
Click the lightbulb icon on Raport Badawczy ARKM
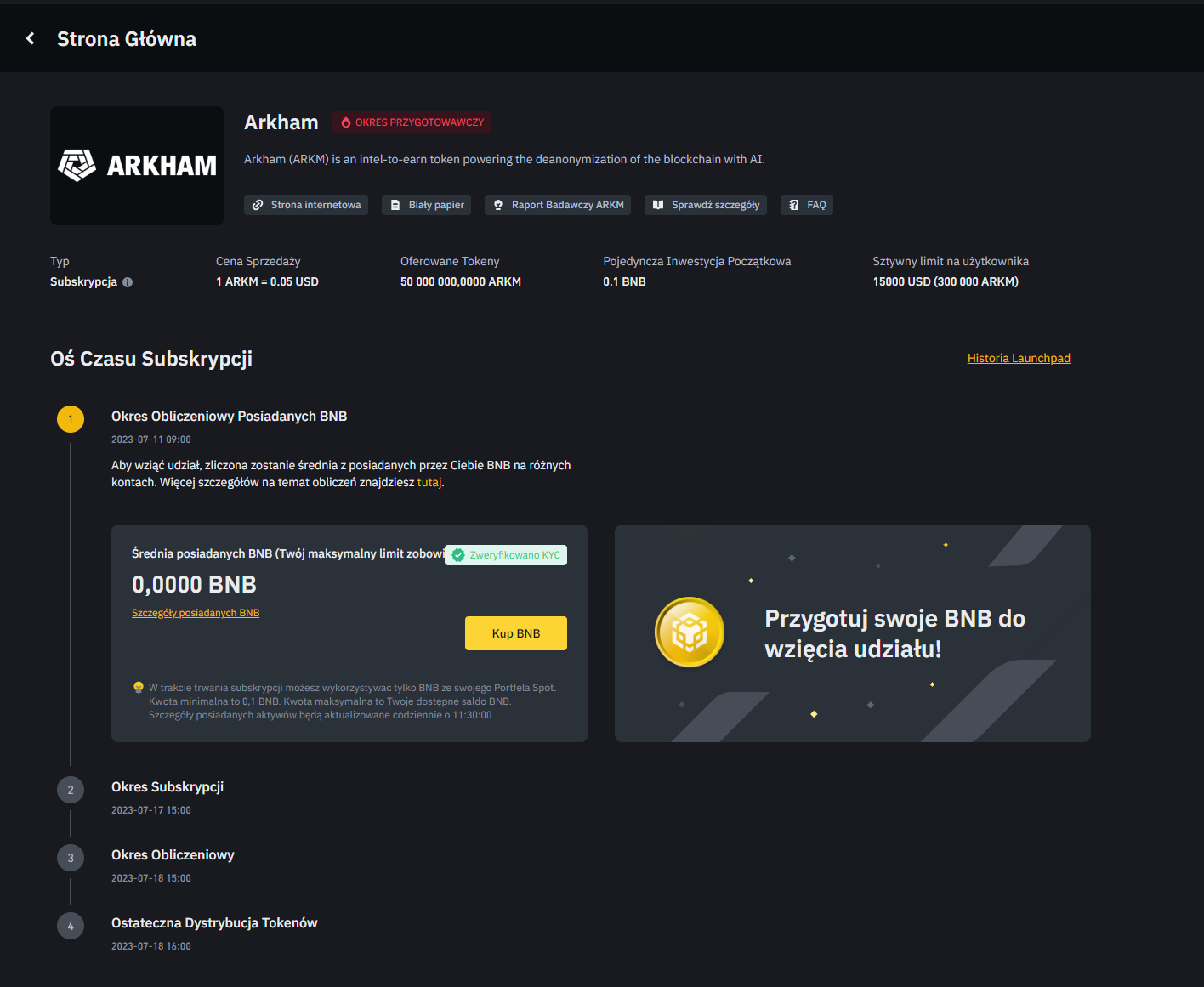pyautogui.click(x=498, y=205)
